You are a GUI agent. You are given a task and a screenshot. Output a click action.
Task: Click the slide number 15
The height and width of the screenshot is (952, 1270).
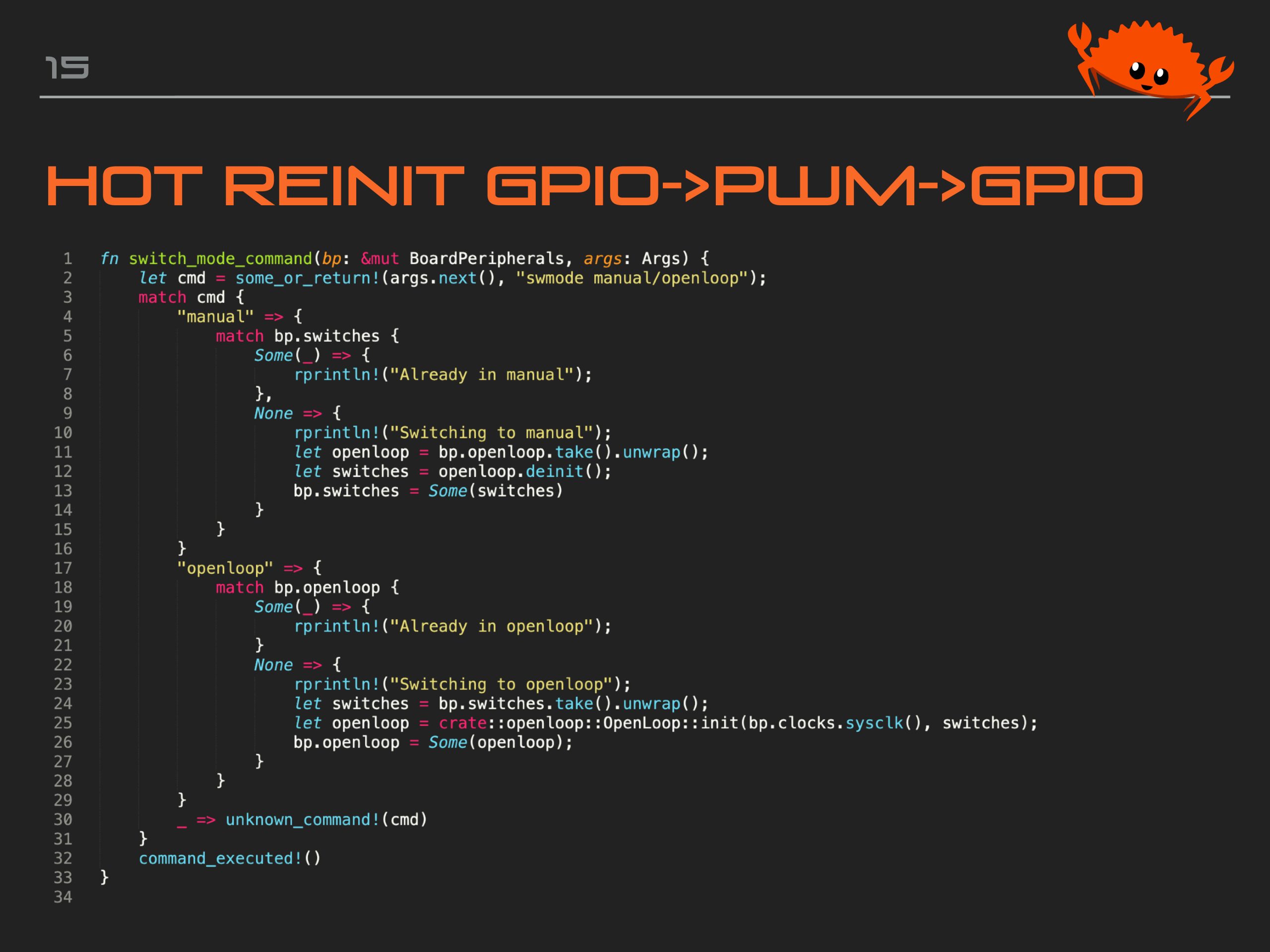pyautogui.click(x=67, y=68)
